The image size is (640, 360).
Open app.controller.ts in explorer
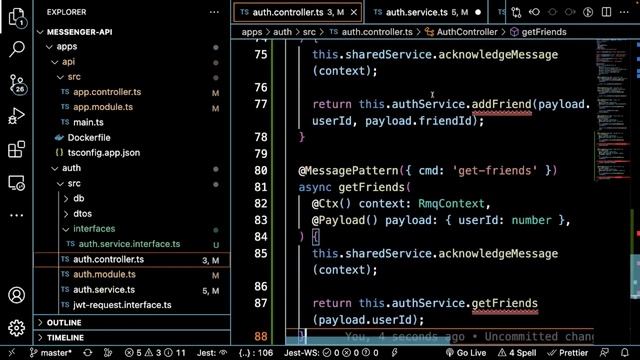(107, 92)
